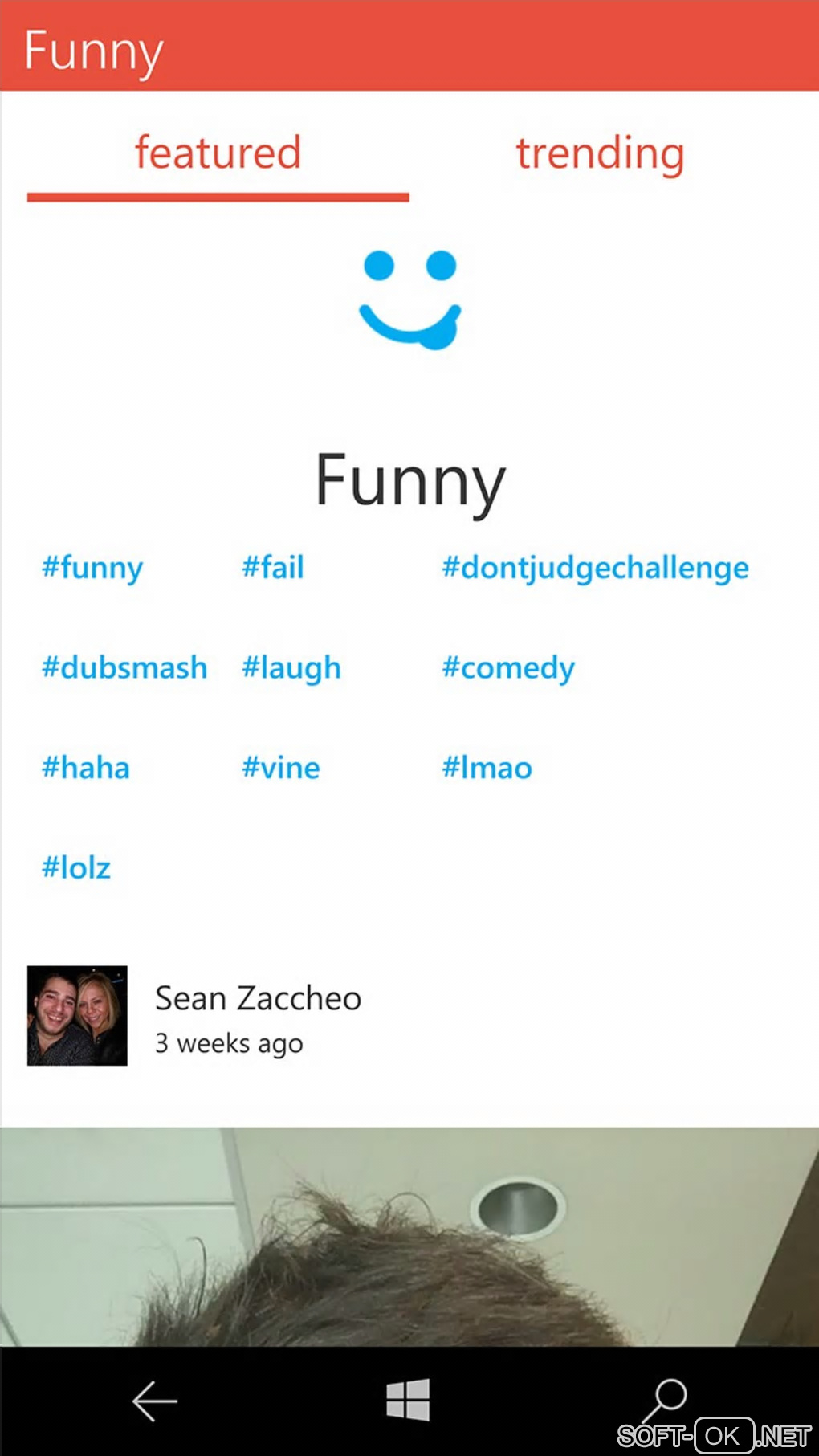Click the Funny header title
819x1456 pixels.
click(x=93, y=50)
